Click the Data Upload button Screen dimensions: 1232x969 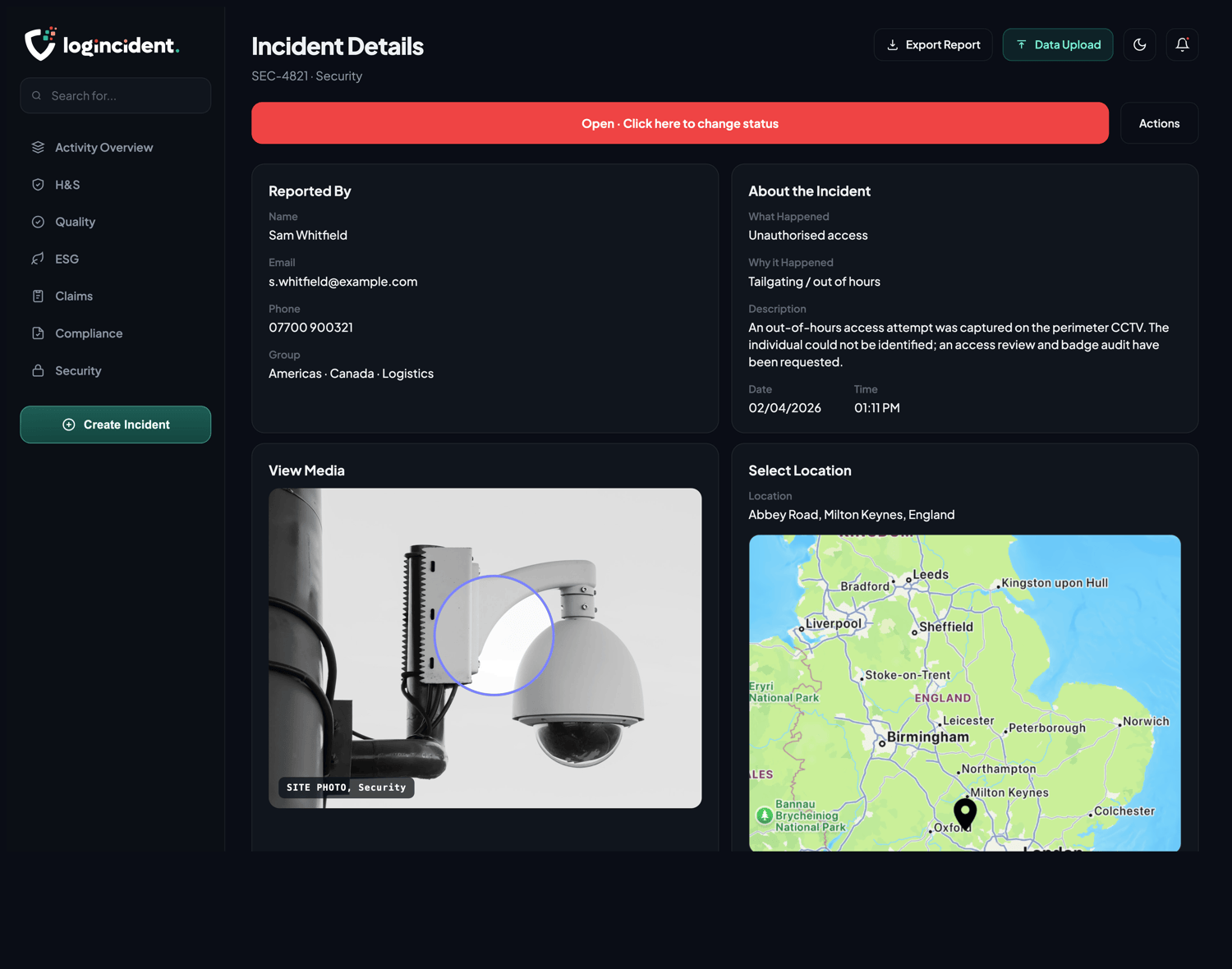point(1058,45)
